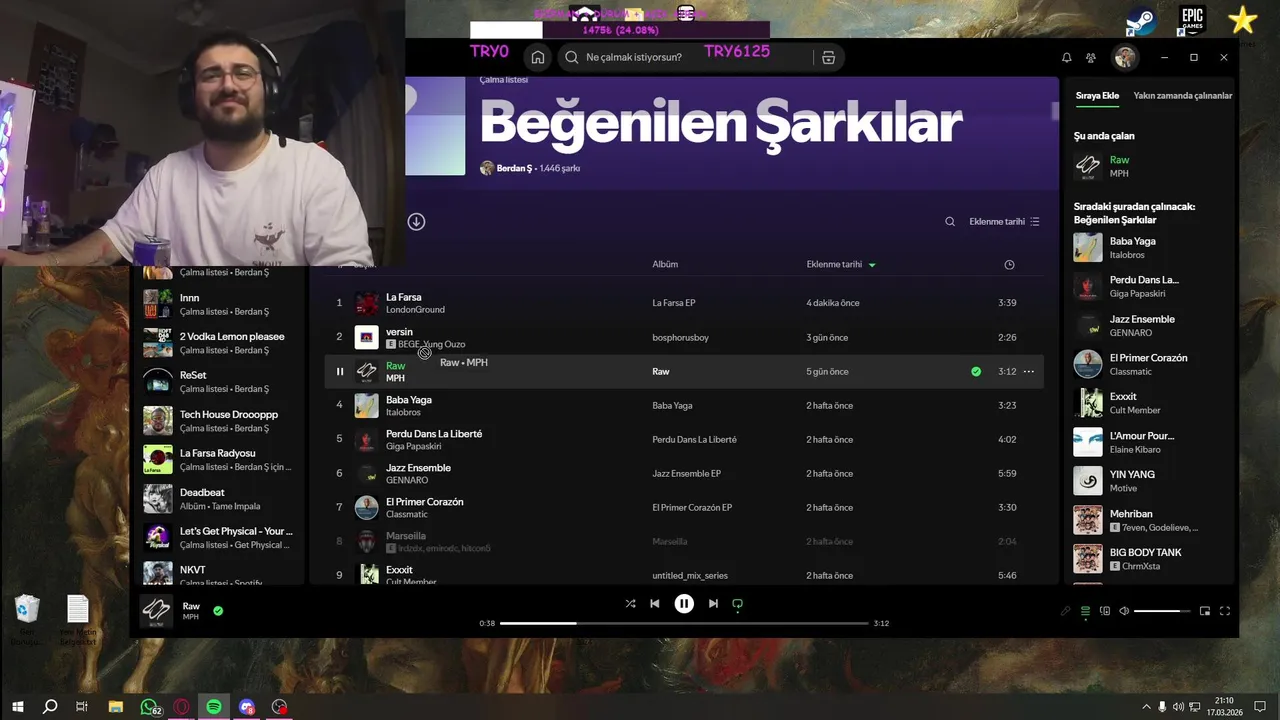Open the 2 Vodka Lemon pleasee playlist
Screen dimensions: 1280x720
click(218, 343)
